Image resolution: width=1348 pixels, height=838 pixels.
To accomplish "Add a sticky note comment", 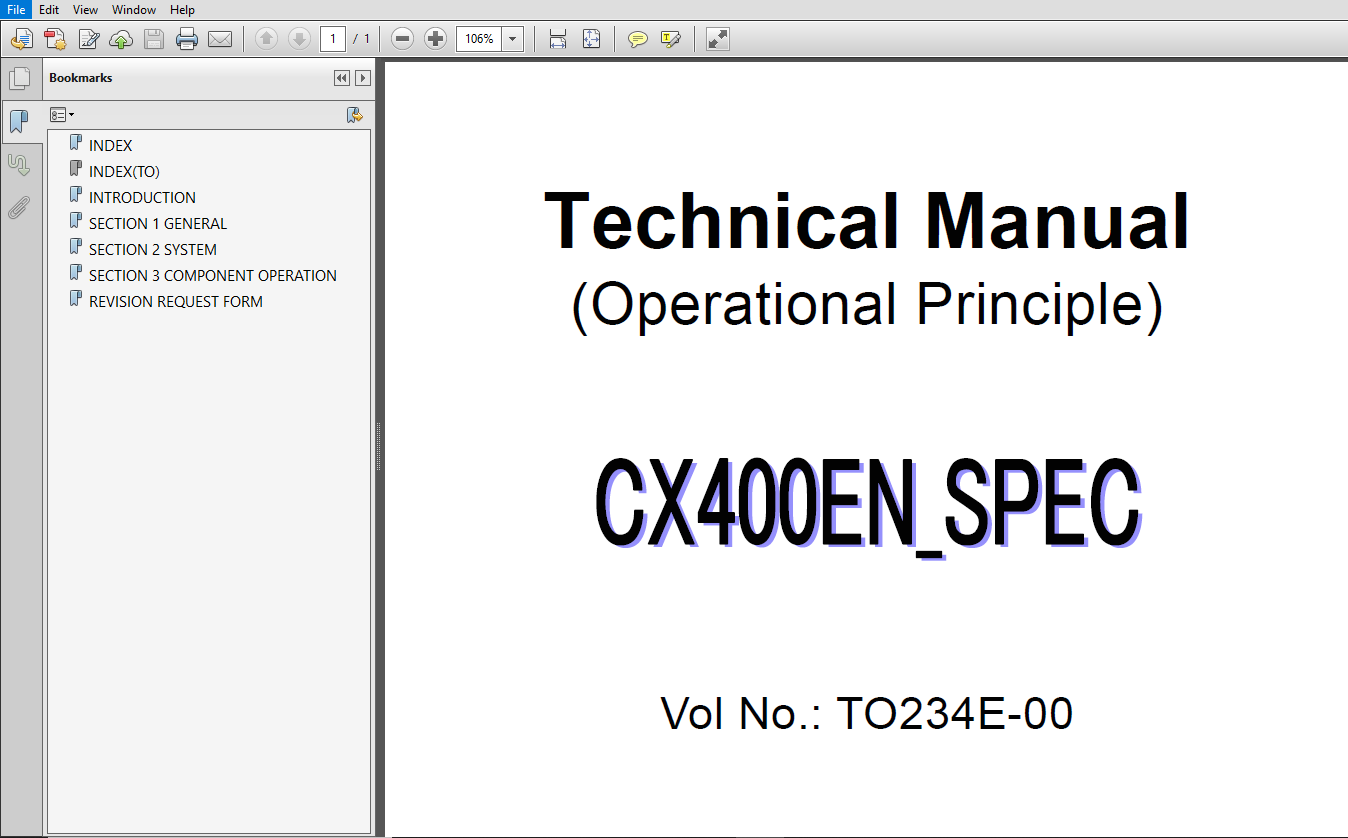I will 637,39.
